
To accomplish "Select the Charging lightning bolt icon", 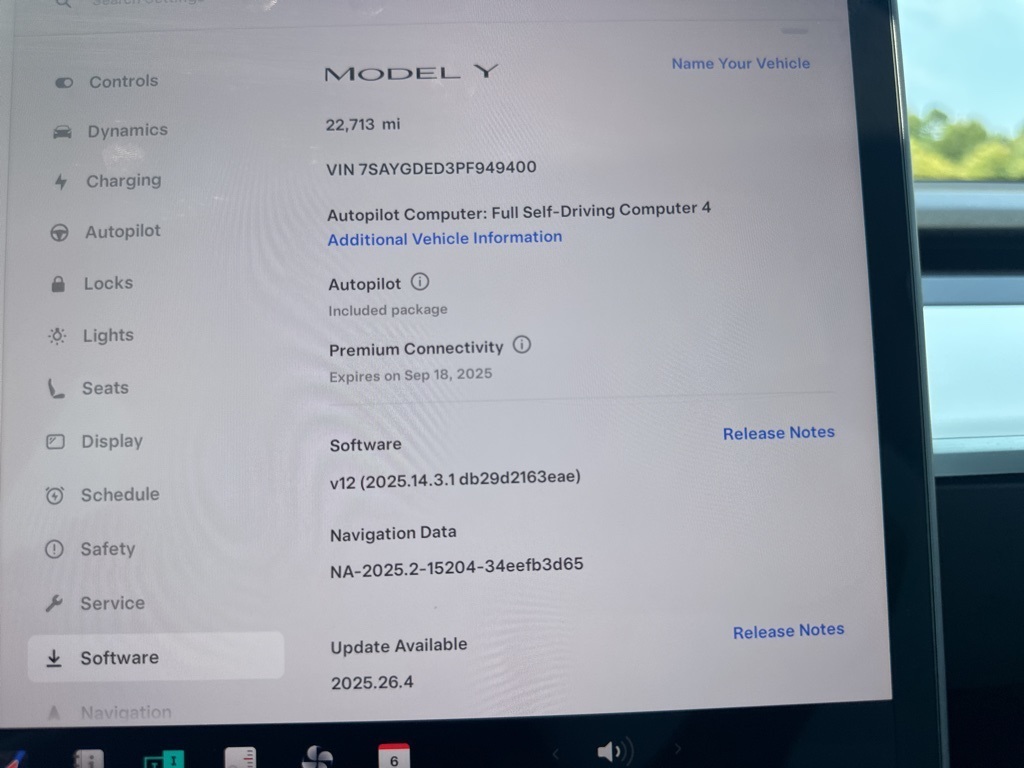I will (x=61, y=182).
